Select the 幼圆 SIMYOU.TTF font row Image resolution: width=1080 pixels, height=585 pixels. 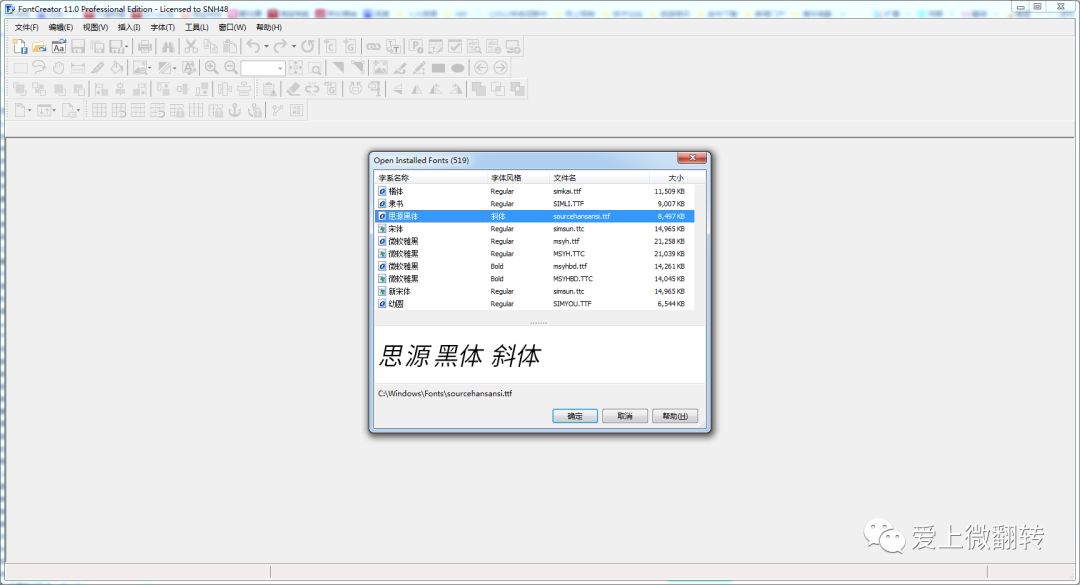tap(534, 304)
